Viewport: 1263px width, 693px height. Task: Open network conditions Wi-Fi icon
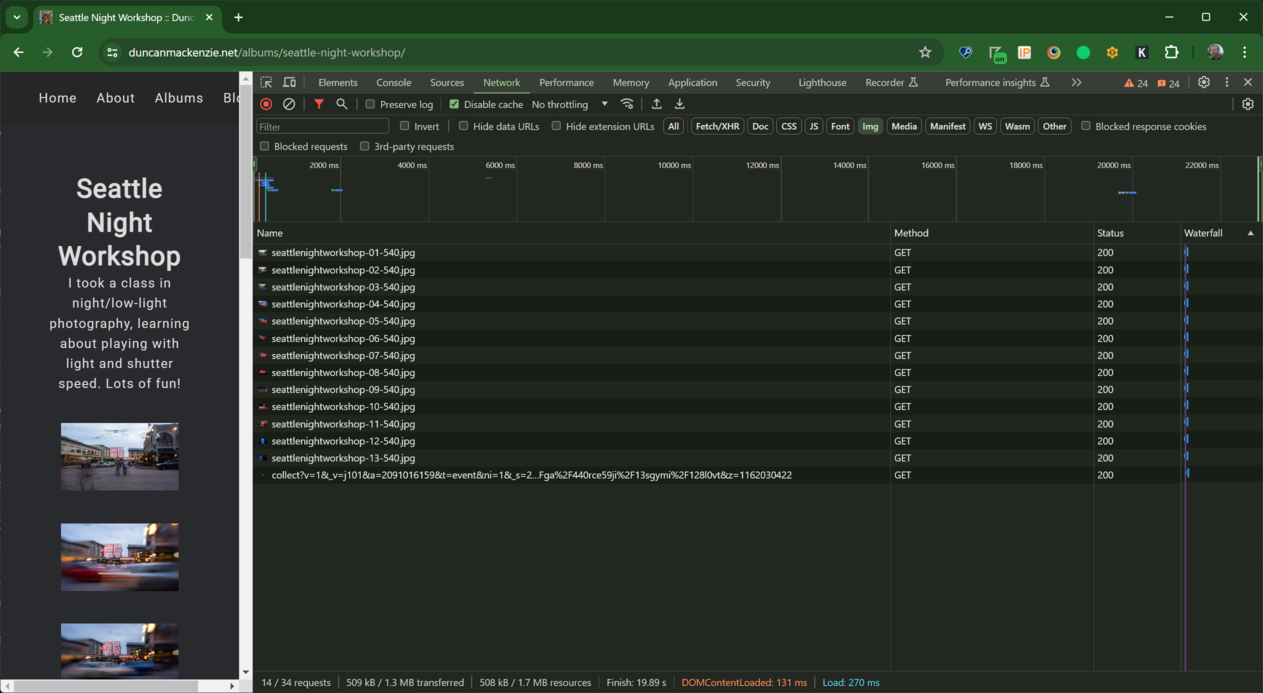[627, 104]
